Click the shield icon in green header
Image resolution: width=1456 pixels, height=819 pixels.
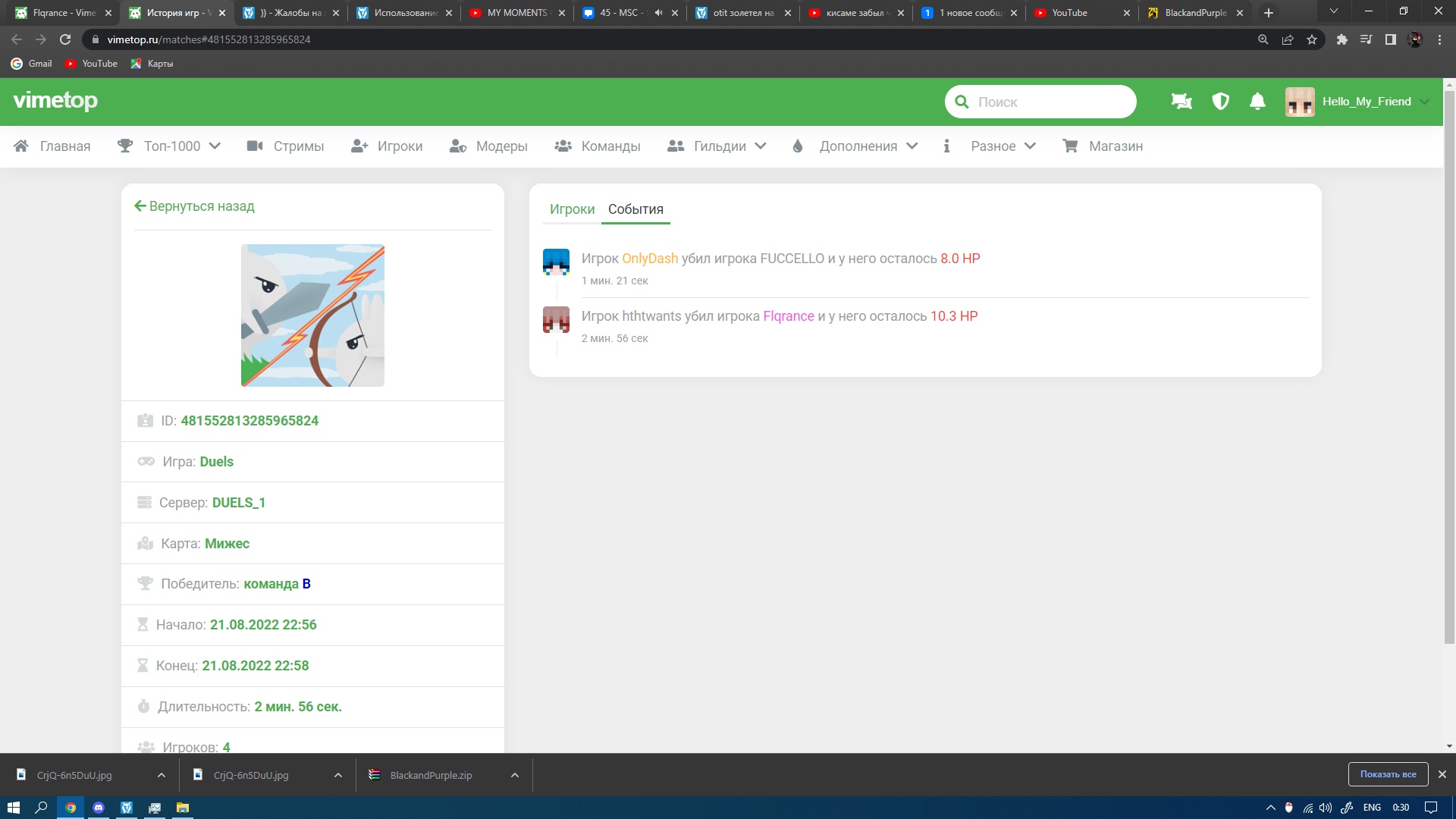pos(1220,102)
